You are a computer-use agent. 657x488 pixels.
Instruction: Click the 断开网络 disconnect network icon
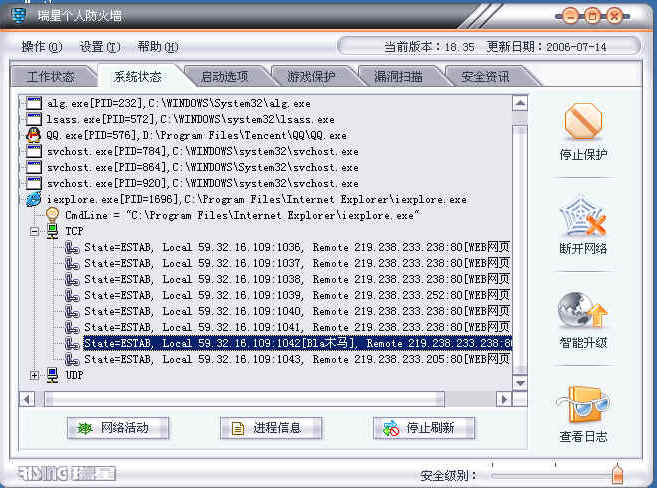tap(583, 216)
